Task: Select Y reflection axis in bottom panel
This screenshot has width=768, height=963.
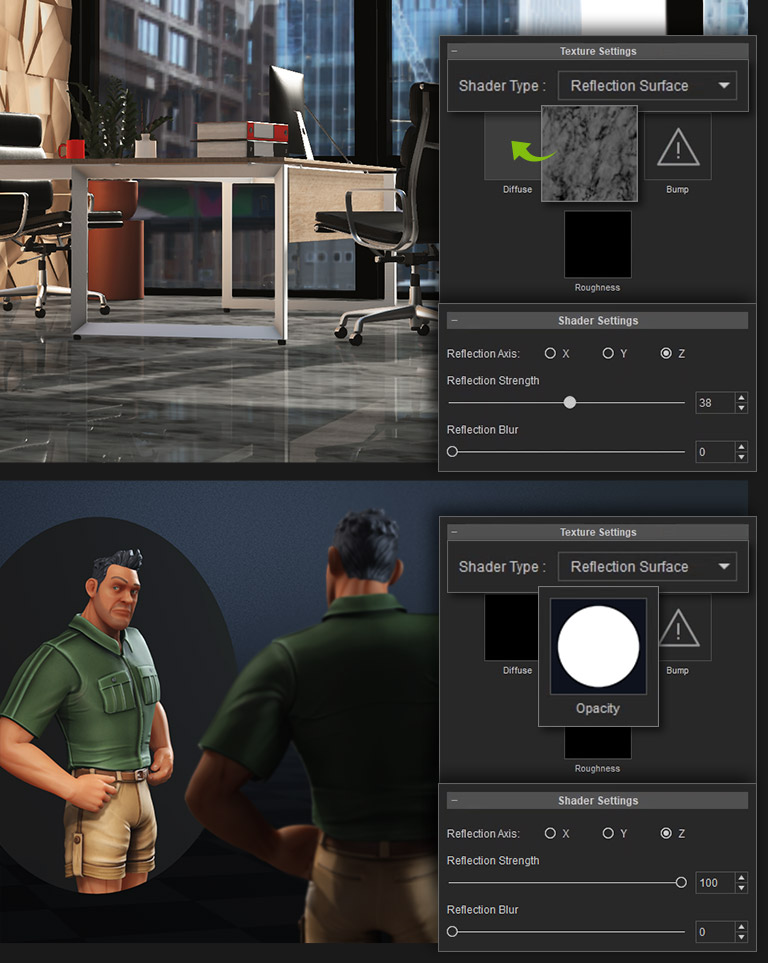Action: click(x=608, y=834)
